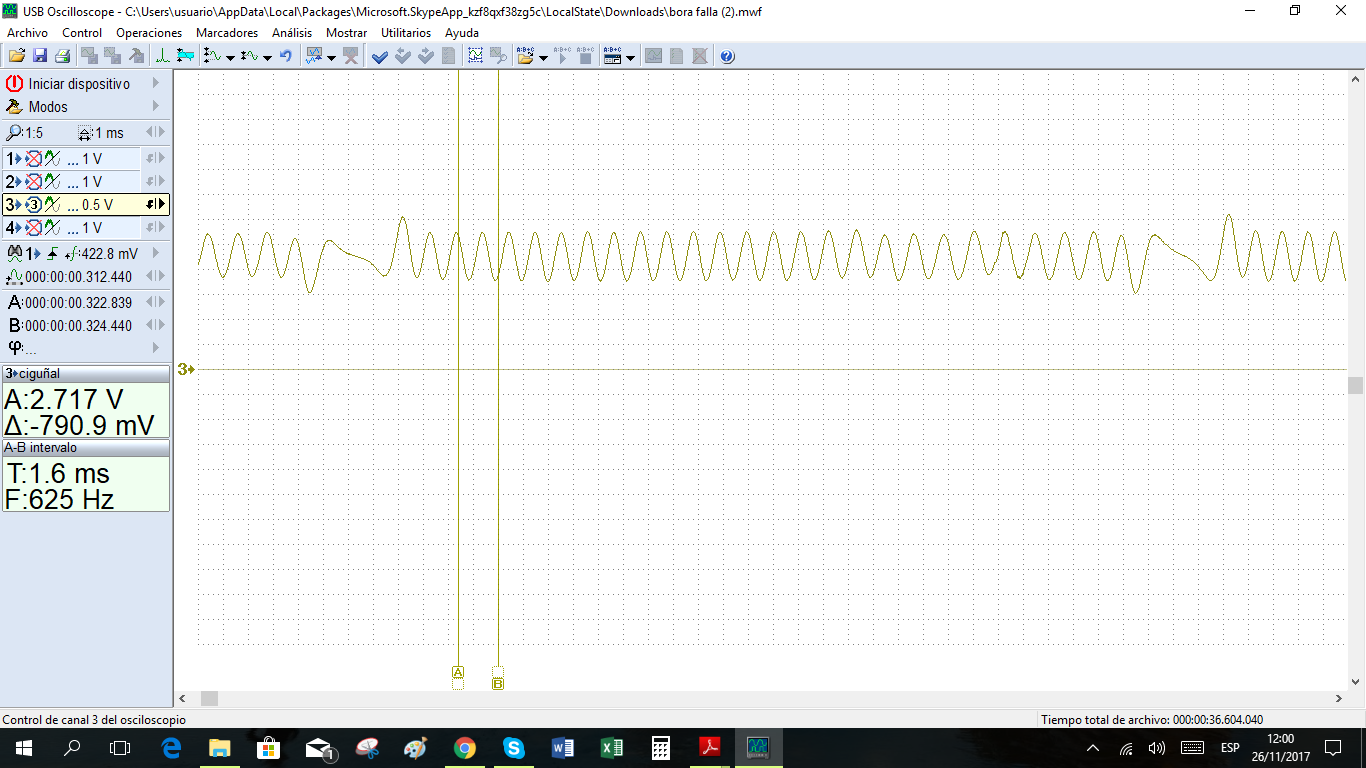1366x768 pixels.
Task: Click the Print icon in the toolbar
Action: [x=62, y=56]
